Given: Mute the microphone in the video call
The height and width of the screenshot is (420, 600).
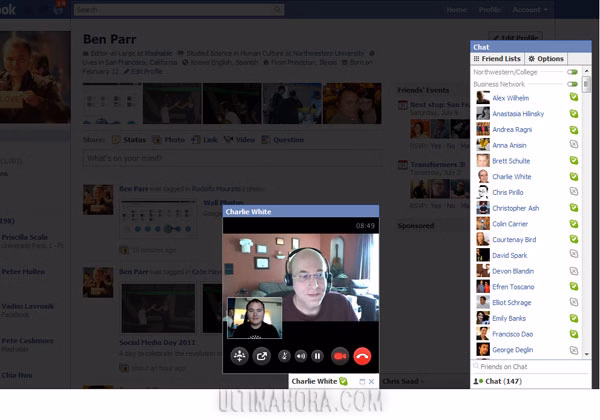Looking at the screenshot, I should (283, 355).
